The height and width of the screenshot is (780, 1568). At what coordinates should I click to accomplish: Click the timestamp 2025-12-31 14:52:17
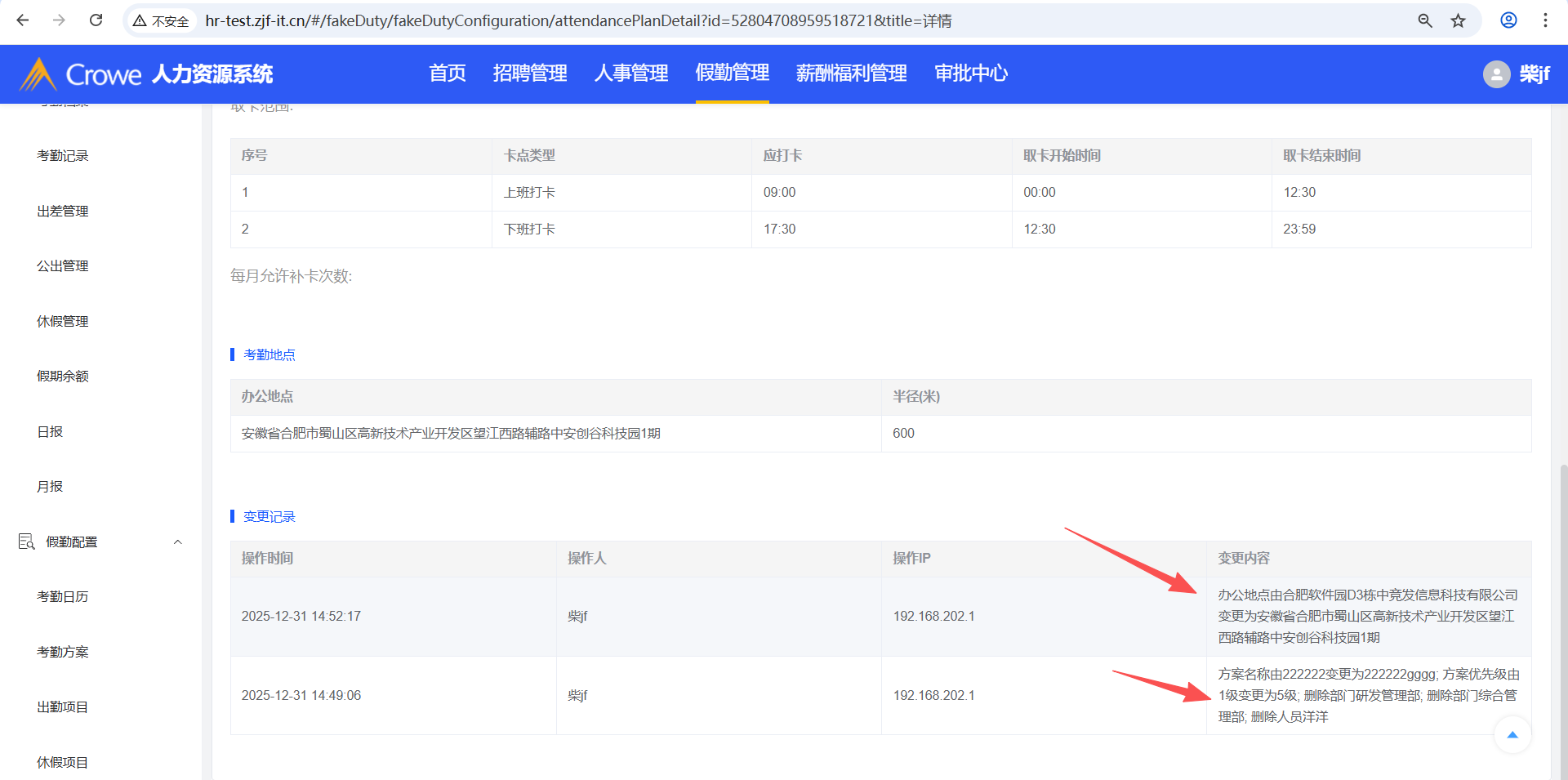click(301, 617)
